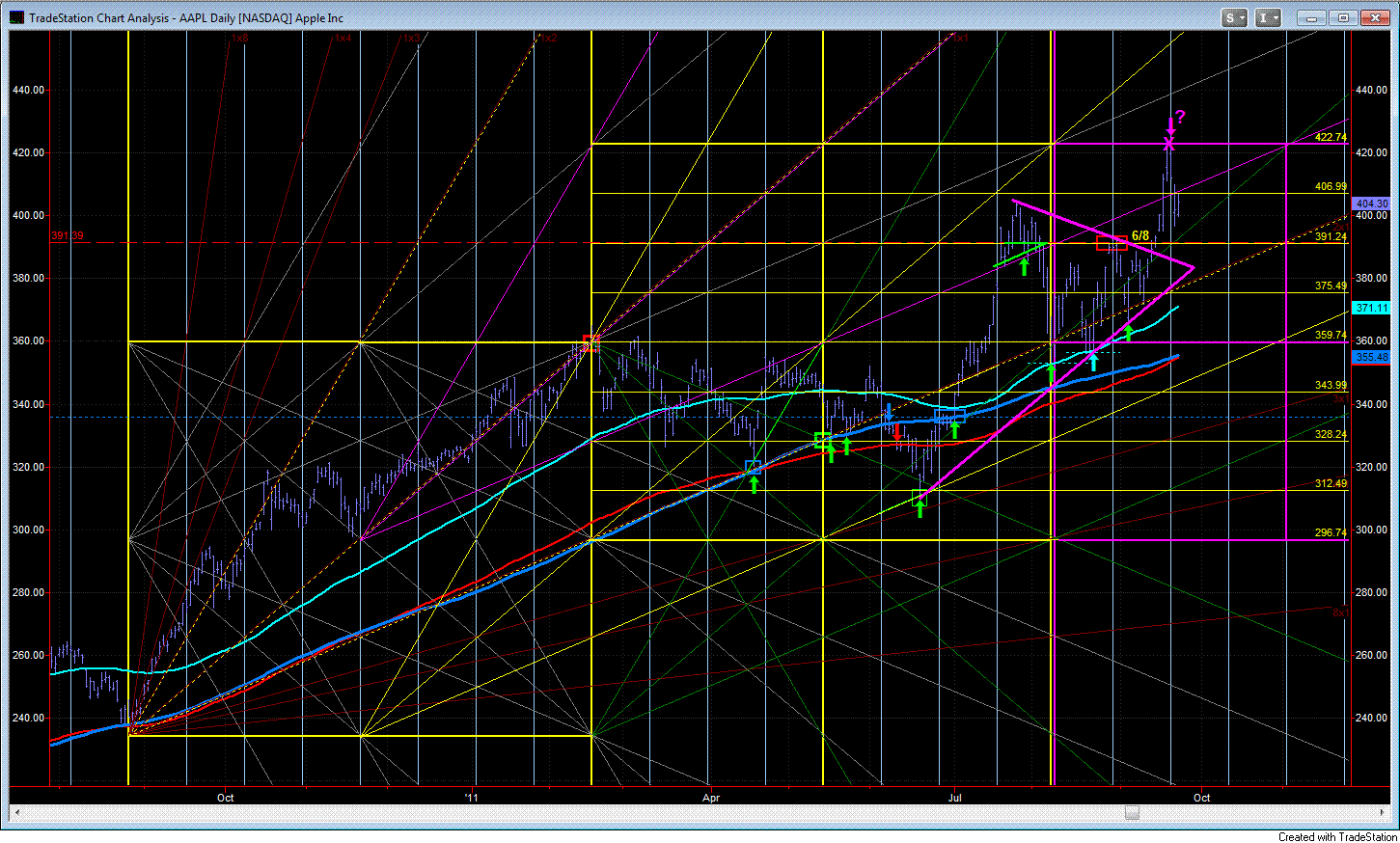Click the cyan up arrow below the August low
The image size is (1400, 843).
click(1093, 362)
